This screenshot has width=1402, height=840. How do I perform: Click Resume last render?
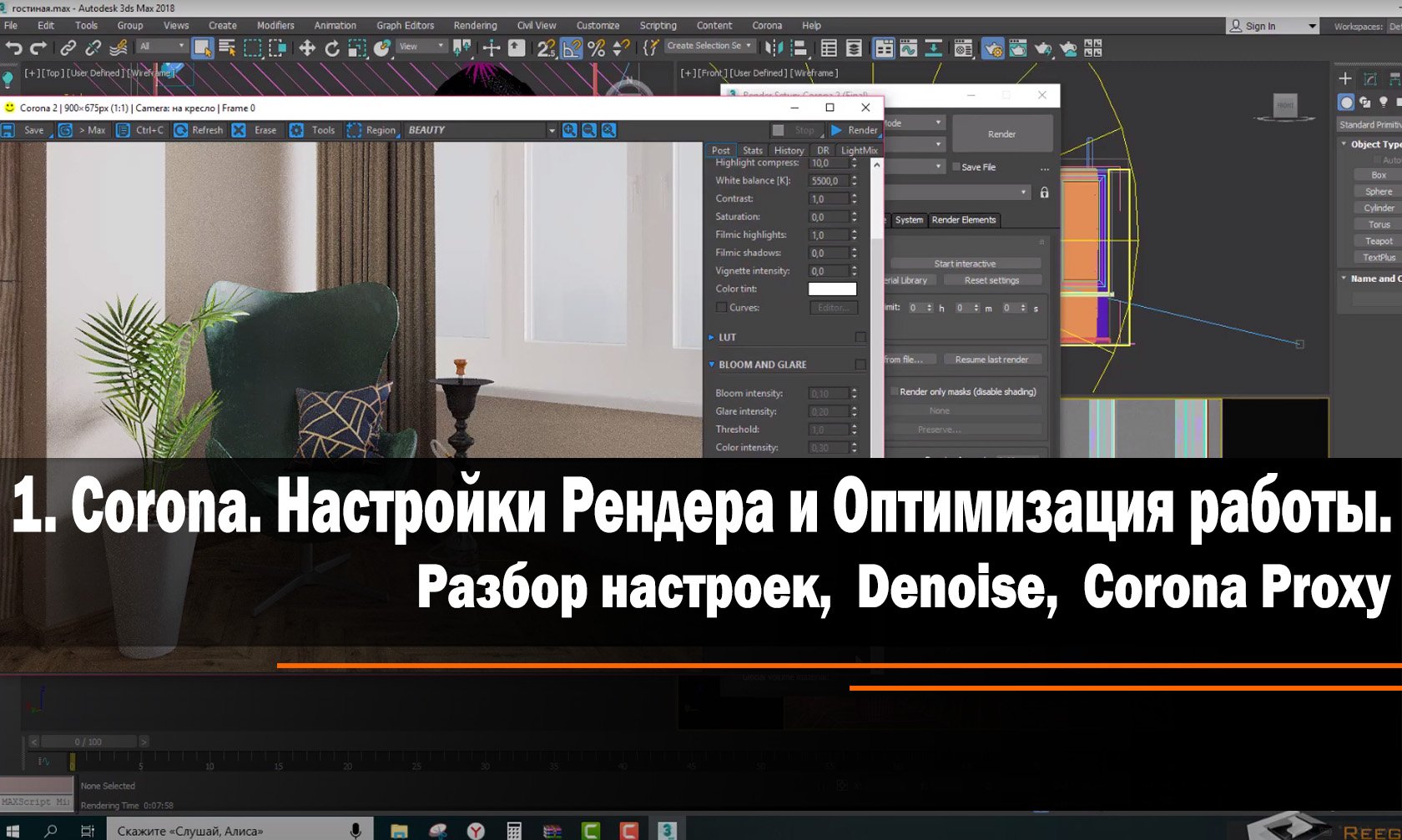[x=992, y=359]
